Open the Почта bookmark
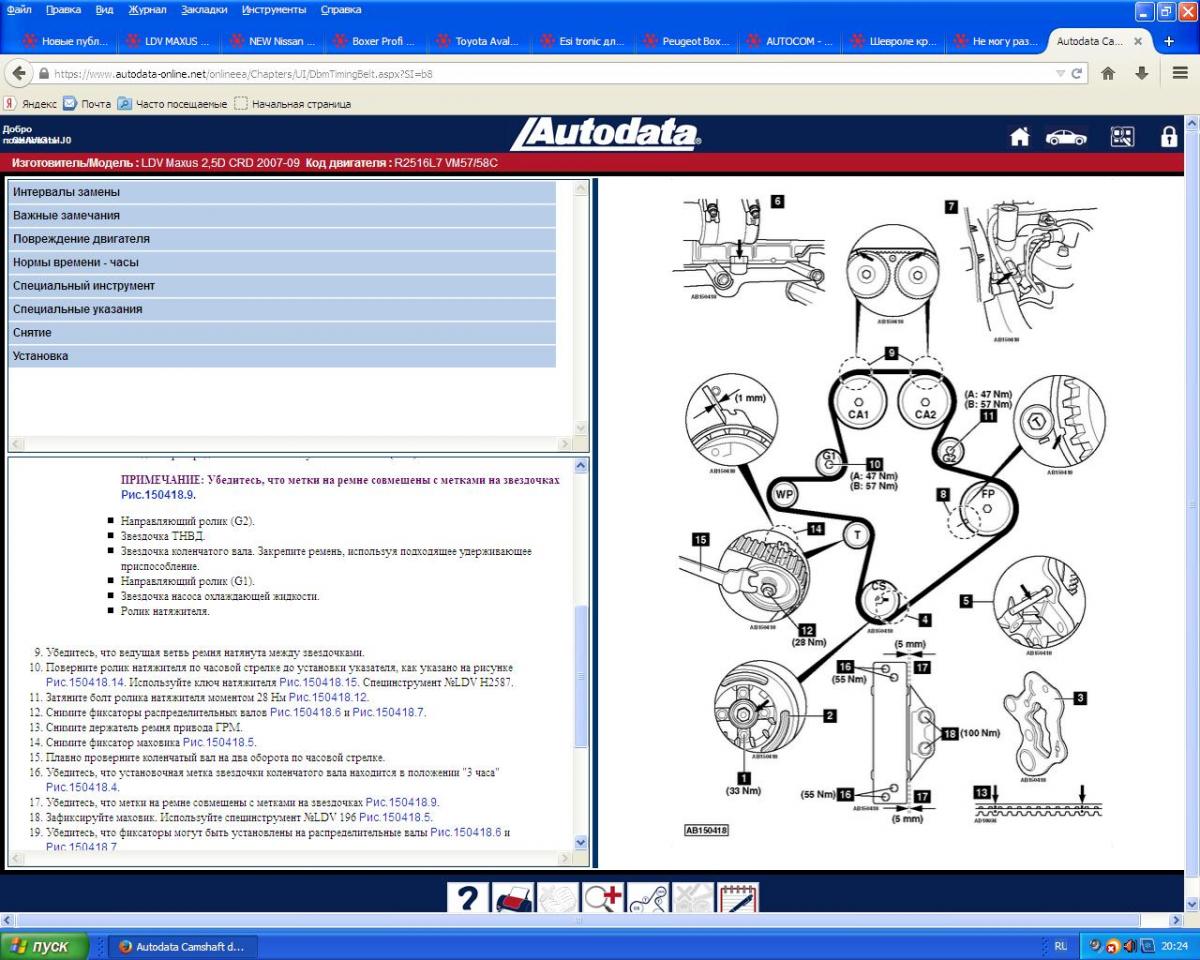 (x=87, y=103)
